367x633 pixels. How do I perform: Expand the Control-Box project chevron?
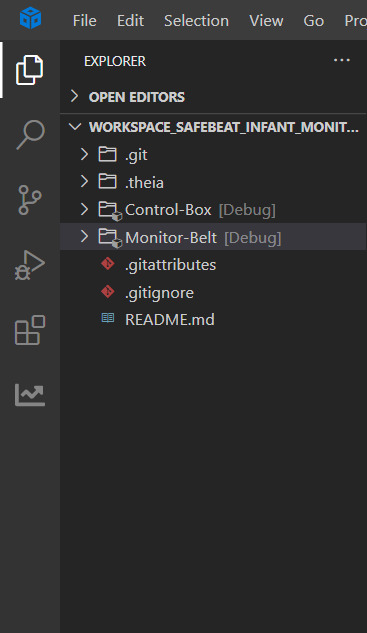(x=84, y=210)
